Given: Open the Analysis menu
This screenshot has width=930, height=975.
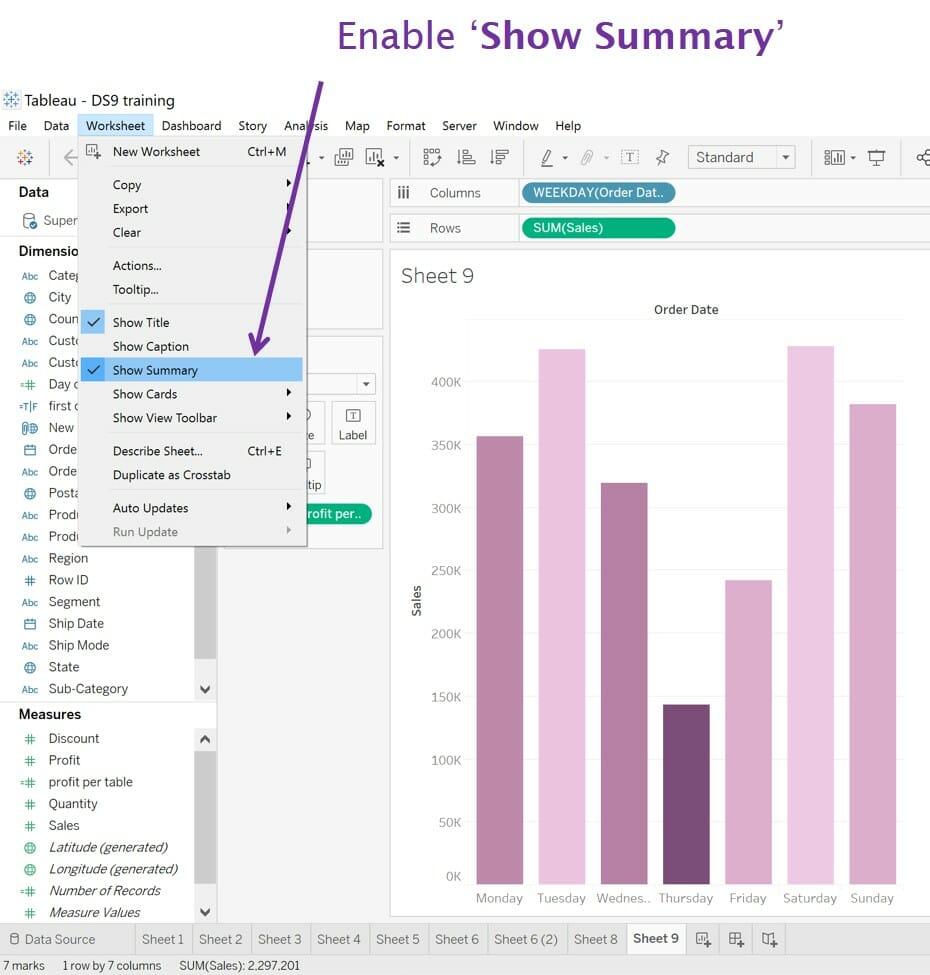Looking at the screenshot, I should (305, 126).
